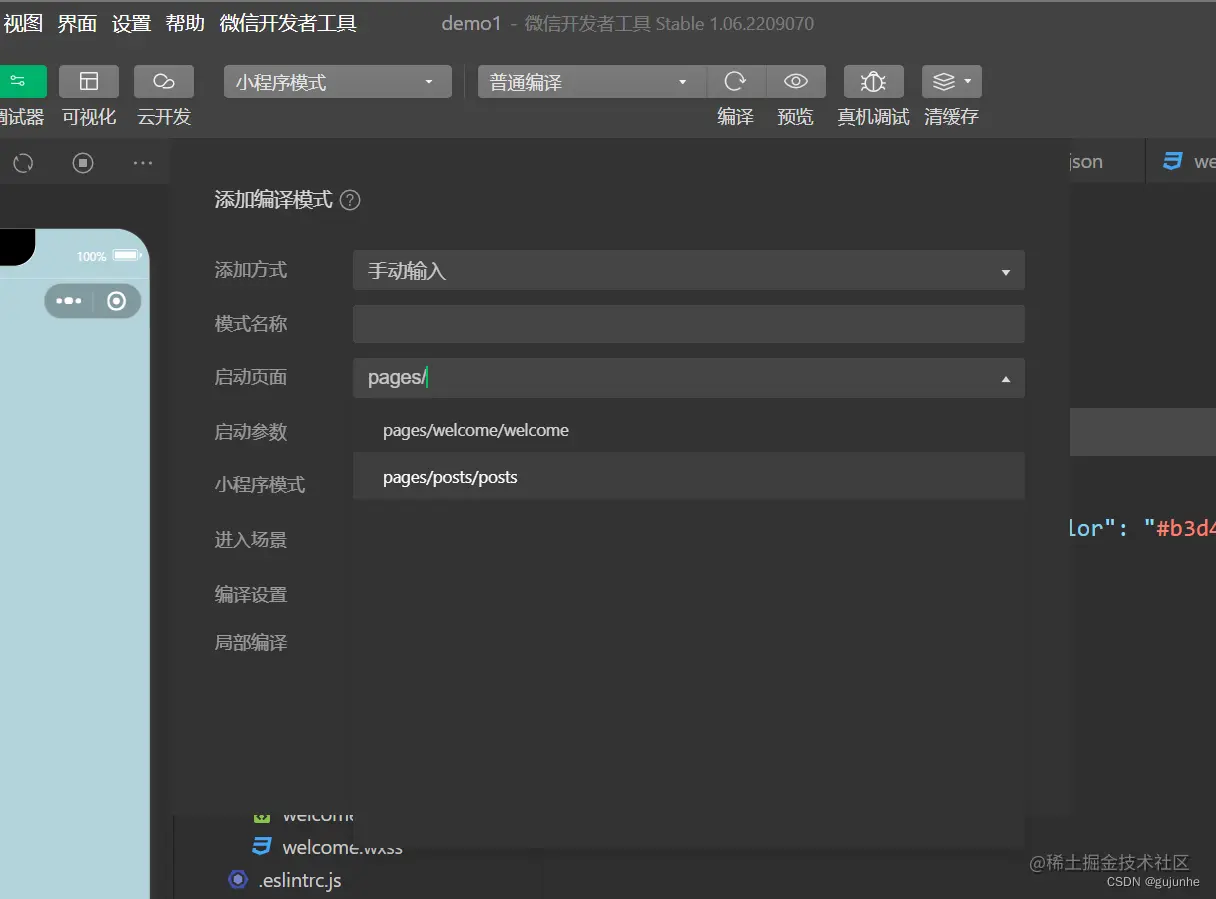Screen dimensions: 1216x899
Task: Click the 预览 eye icon
Action: coord(796,82)
